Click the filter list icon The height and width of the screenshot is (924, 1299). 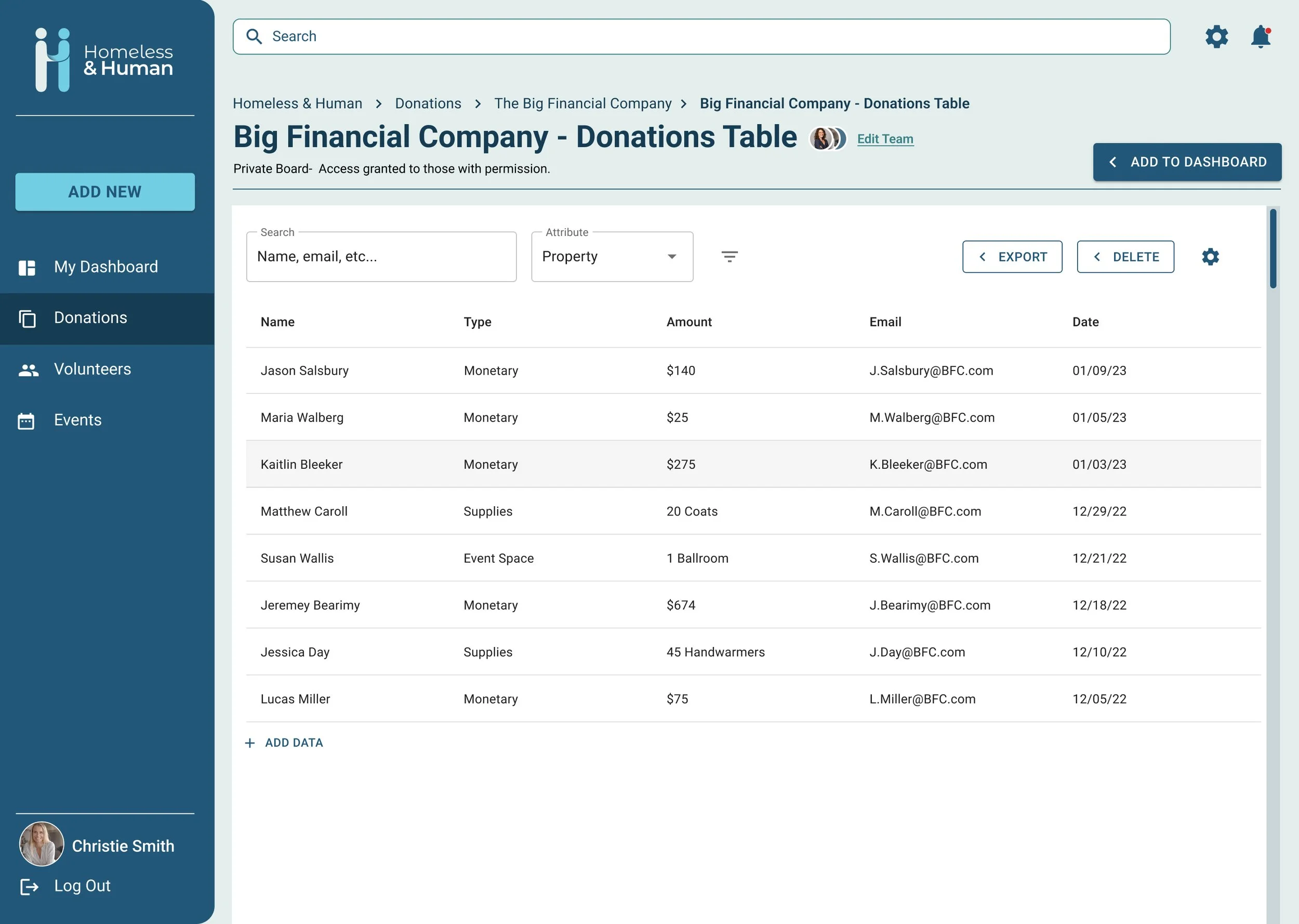click(x=729, y=257)
